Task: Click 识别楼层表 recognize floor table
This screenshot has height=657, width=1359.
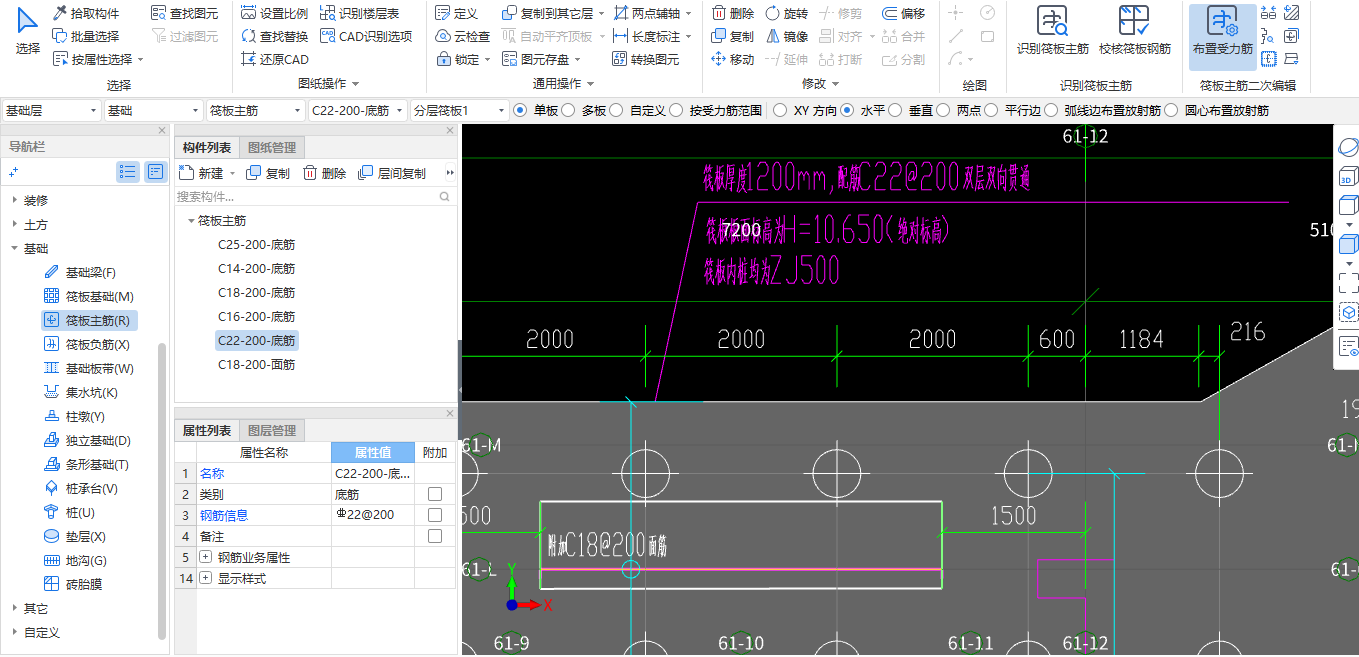Action: tap(360, 13)
